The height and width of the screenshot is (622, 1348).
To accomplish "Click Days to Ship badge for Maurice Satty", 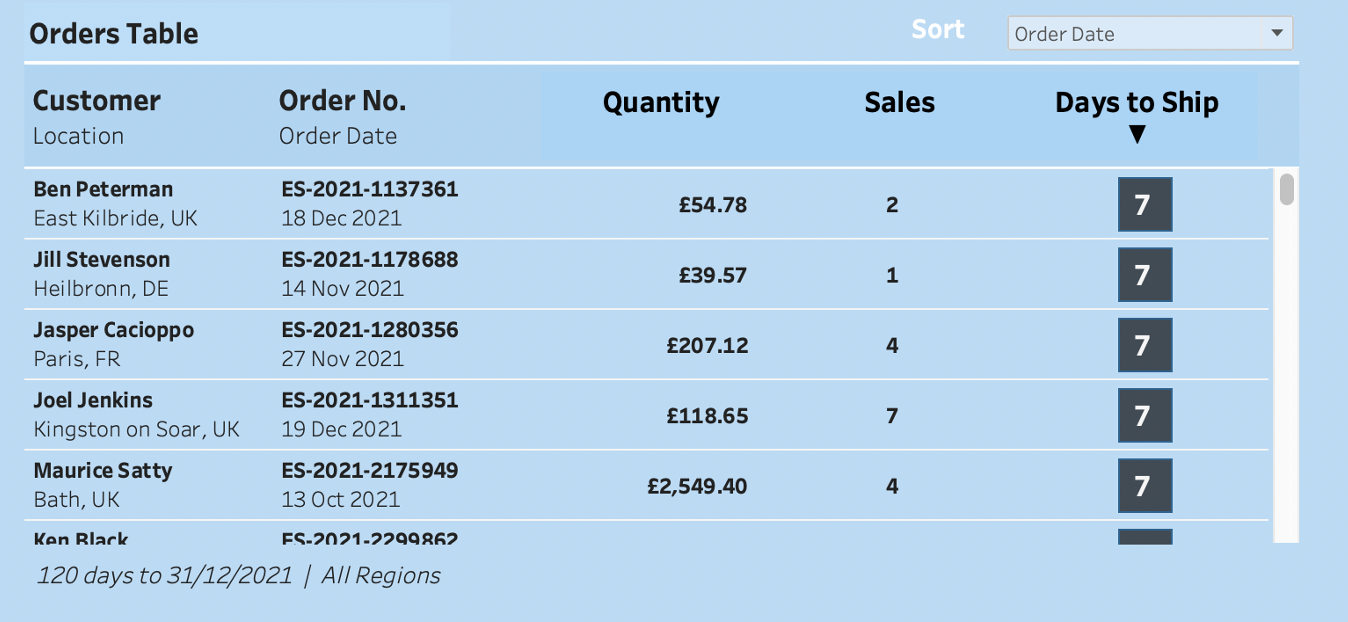I will pyautogui.click(x=1144, y=486).
